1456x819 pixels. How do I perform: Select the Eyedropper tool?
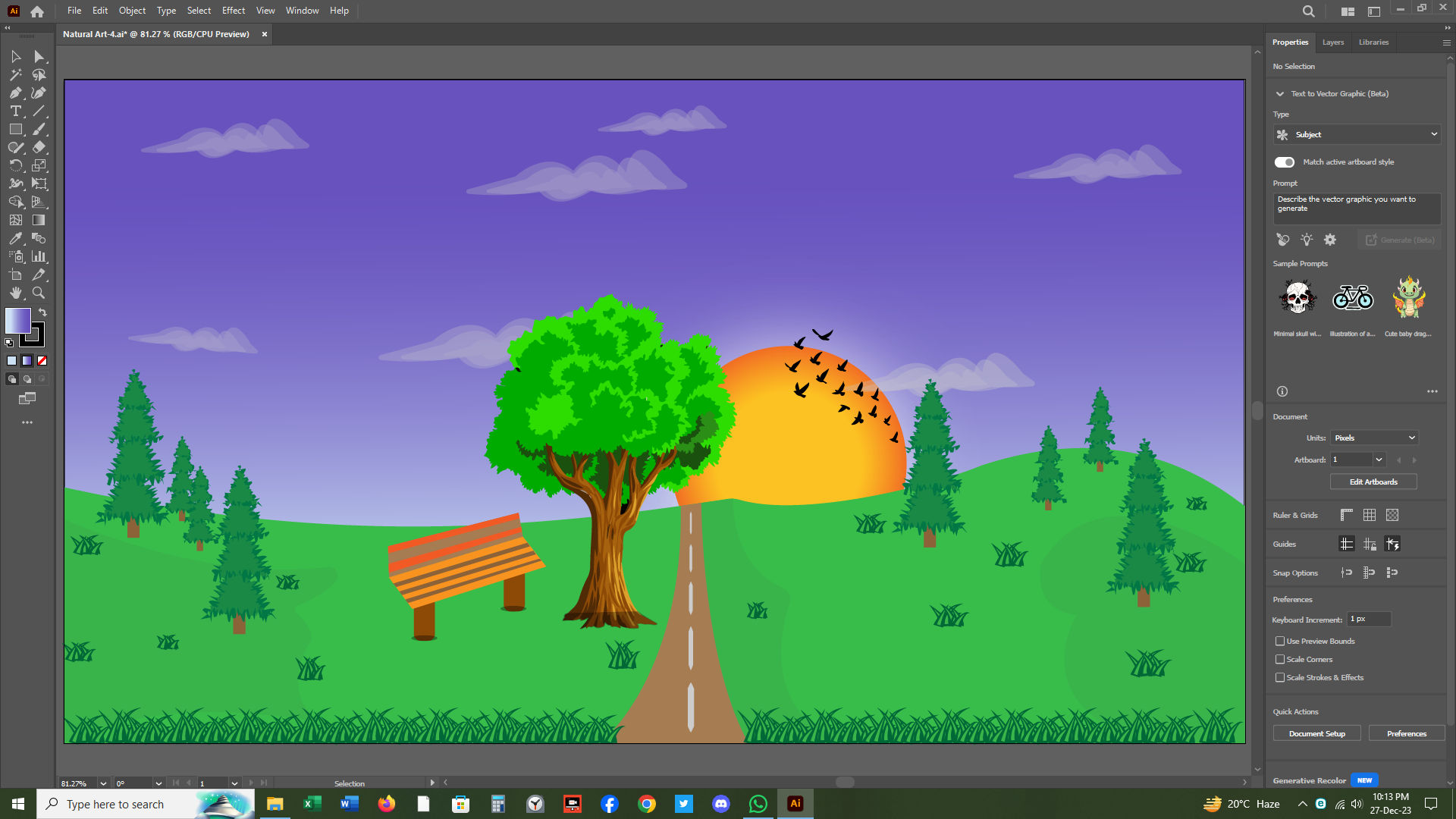coord(15,239)
